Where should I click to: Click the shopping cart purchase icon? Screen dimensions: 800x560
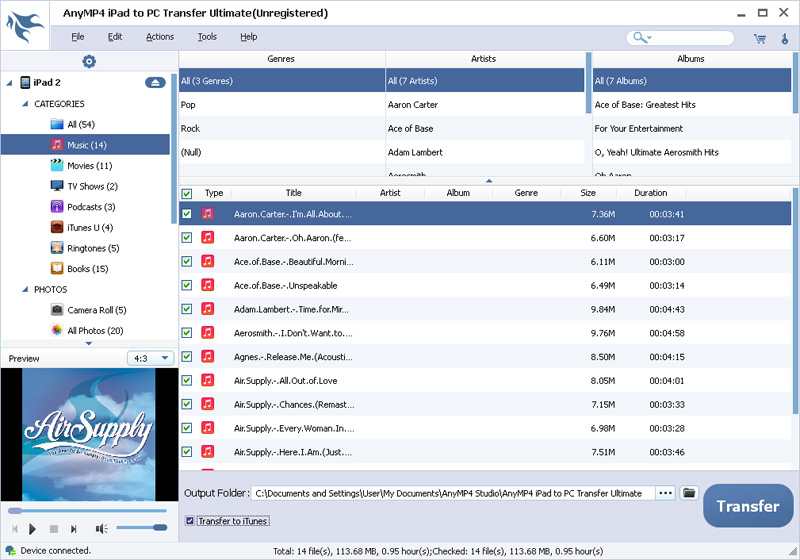point(760,39)
